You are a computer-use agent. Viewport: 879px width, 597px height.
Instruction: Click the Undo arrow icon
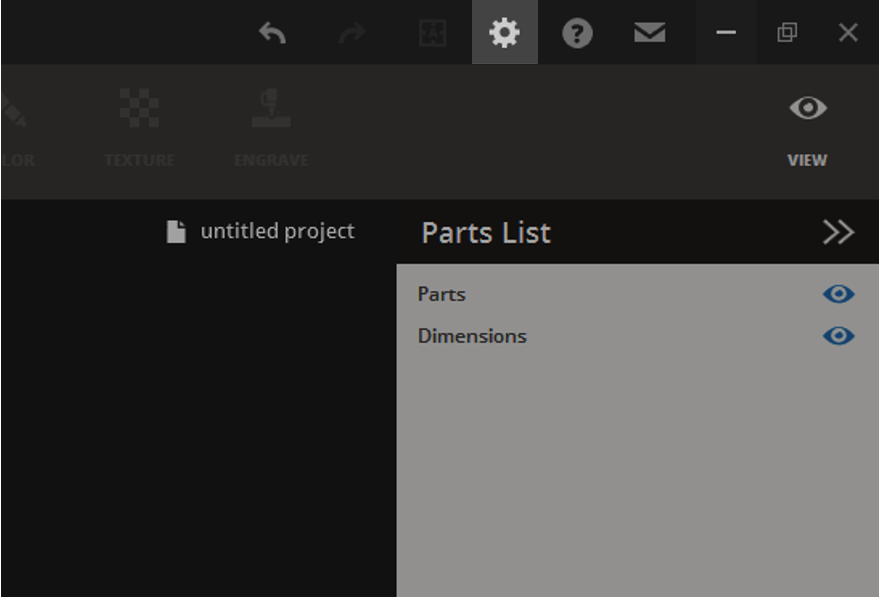click(272, 32)
